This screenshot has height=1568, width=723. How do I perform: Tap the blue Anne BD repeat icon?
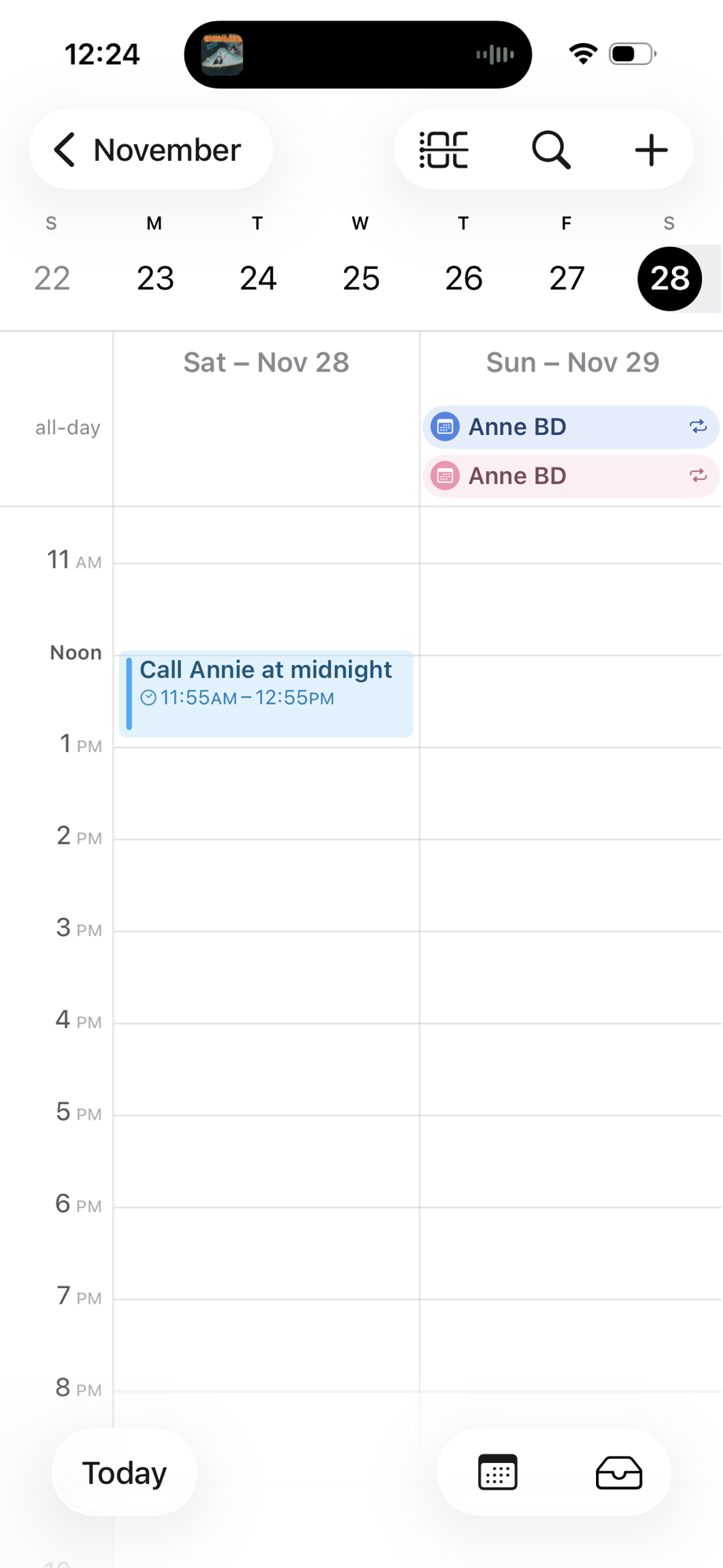pyautogui.click(x=698, y=426)
